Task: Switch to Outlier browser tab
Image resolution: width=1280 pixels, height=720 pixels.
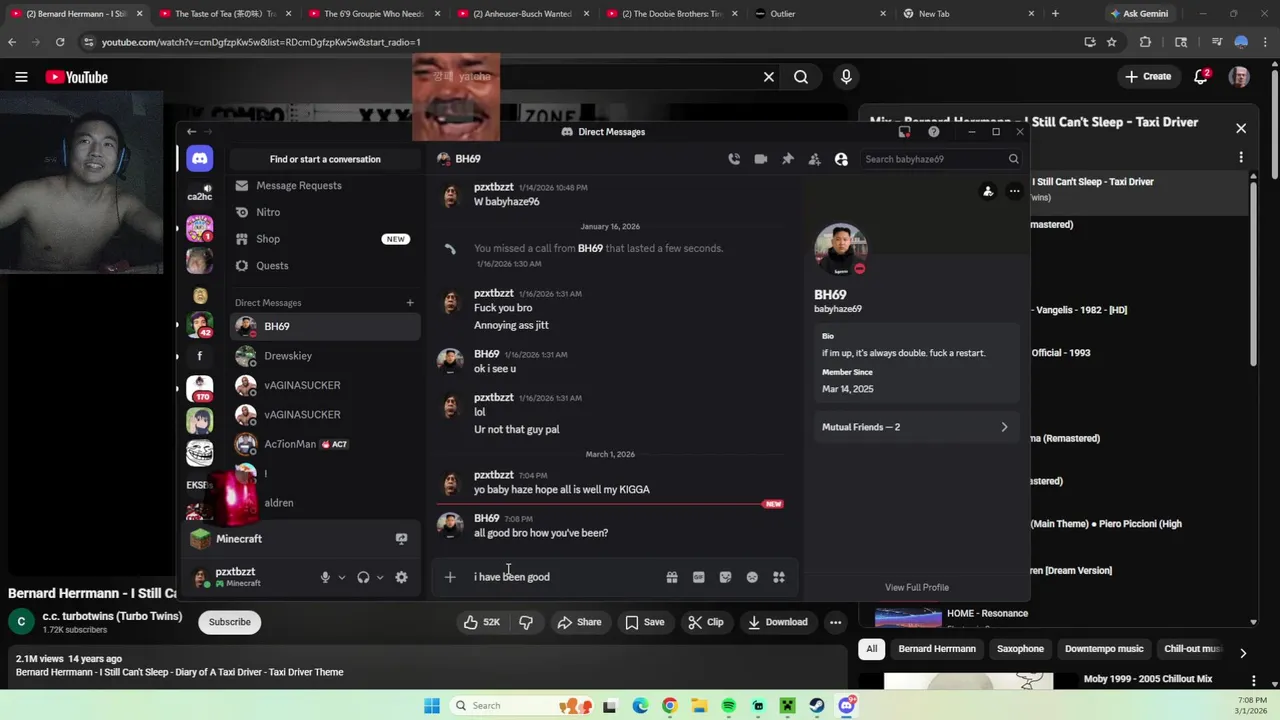Action: (821, 14)
